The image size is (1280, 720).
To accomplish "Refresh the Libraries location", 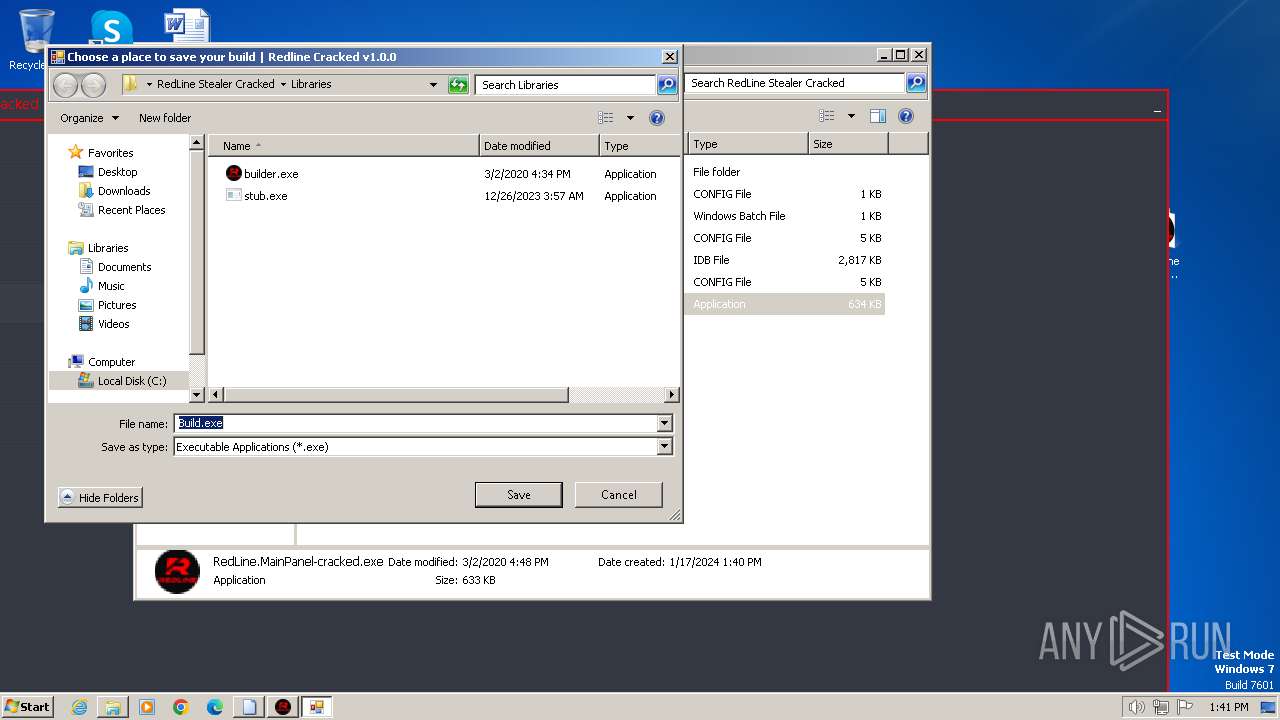I will click(458, 85).
